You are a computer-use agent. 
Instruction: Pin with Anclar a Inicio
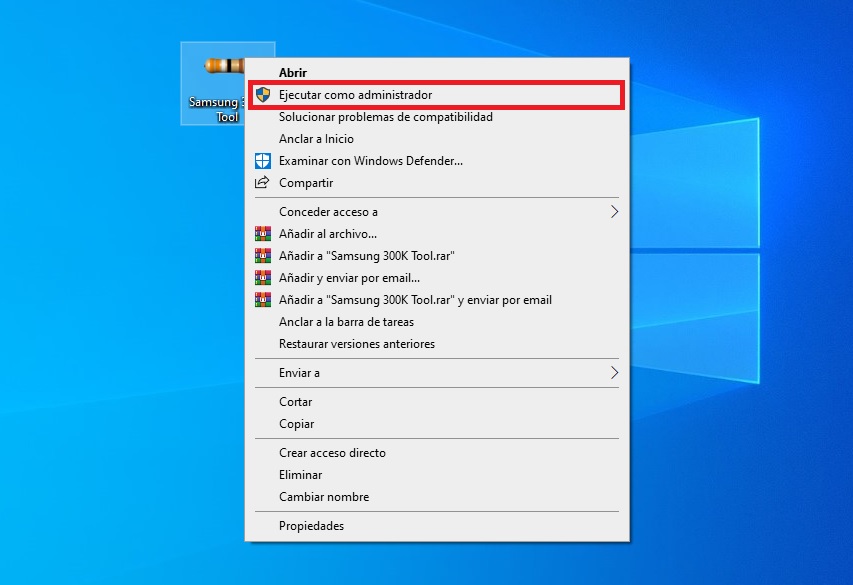click(x=437, y=139)
